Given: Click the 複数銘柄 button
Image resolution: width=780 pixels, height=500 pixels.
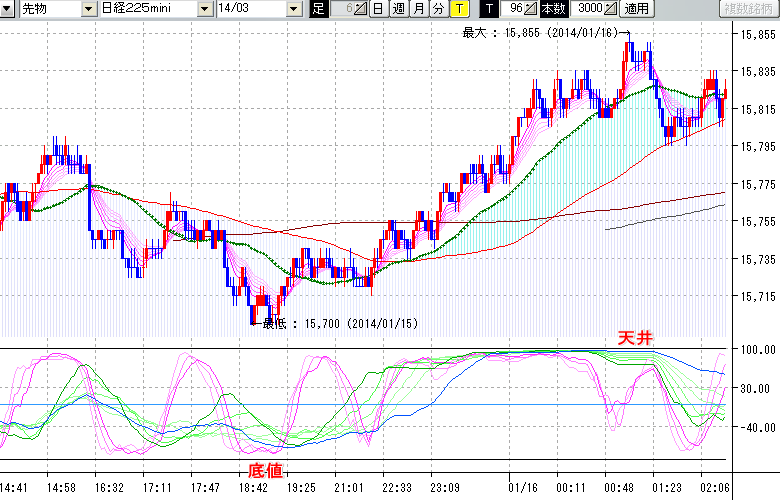Looking at the screenshot, I should (749, 9).
